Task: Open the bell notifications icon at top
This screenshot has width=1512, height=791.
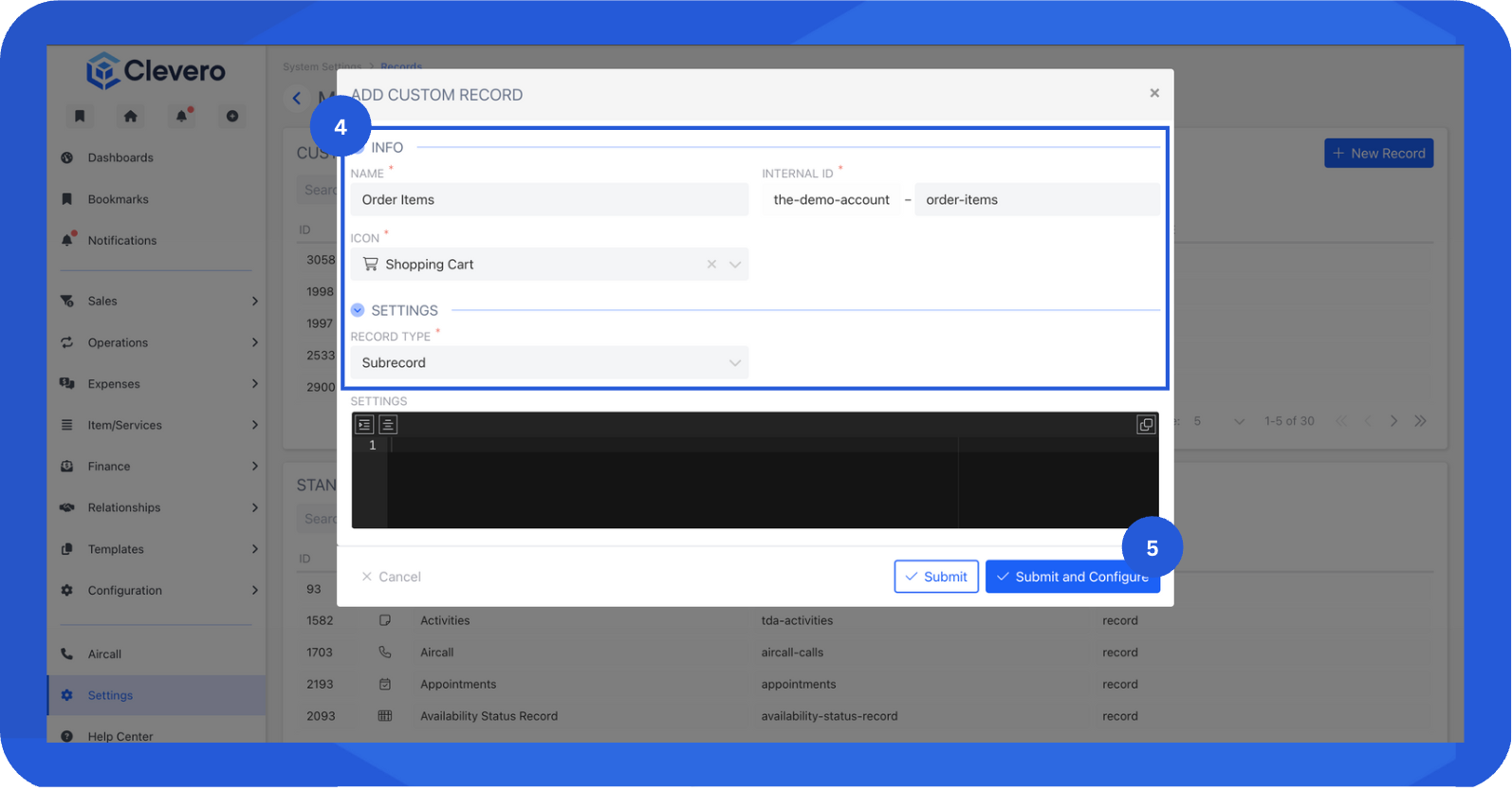Action: pyautogui.click(x=181, y=116)
